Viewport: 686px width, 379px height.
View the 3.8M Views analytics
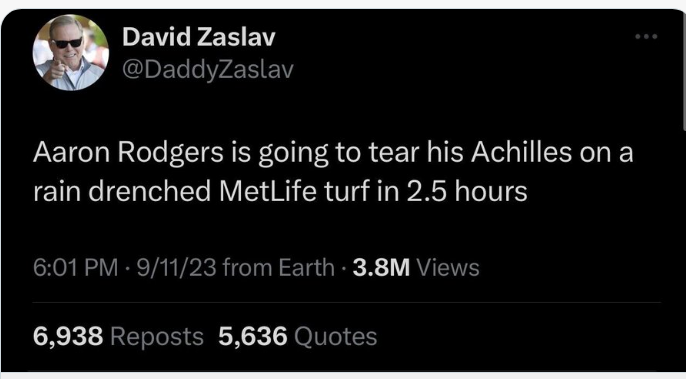point(416,267)
